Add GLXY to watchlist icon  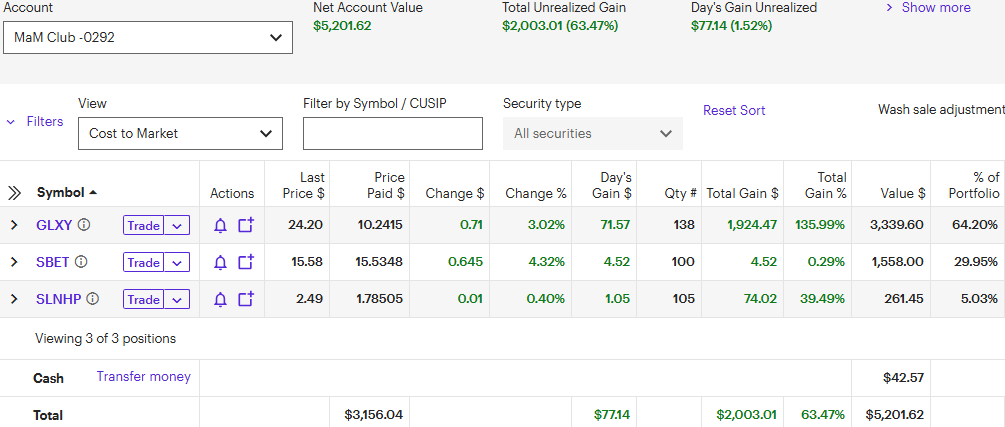[245, 226]
